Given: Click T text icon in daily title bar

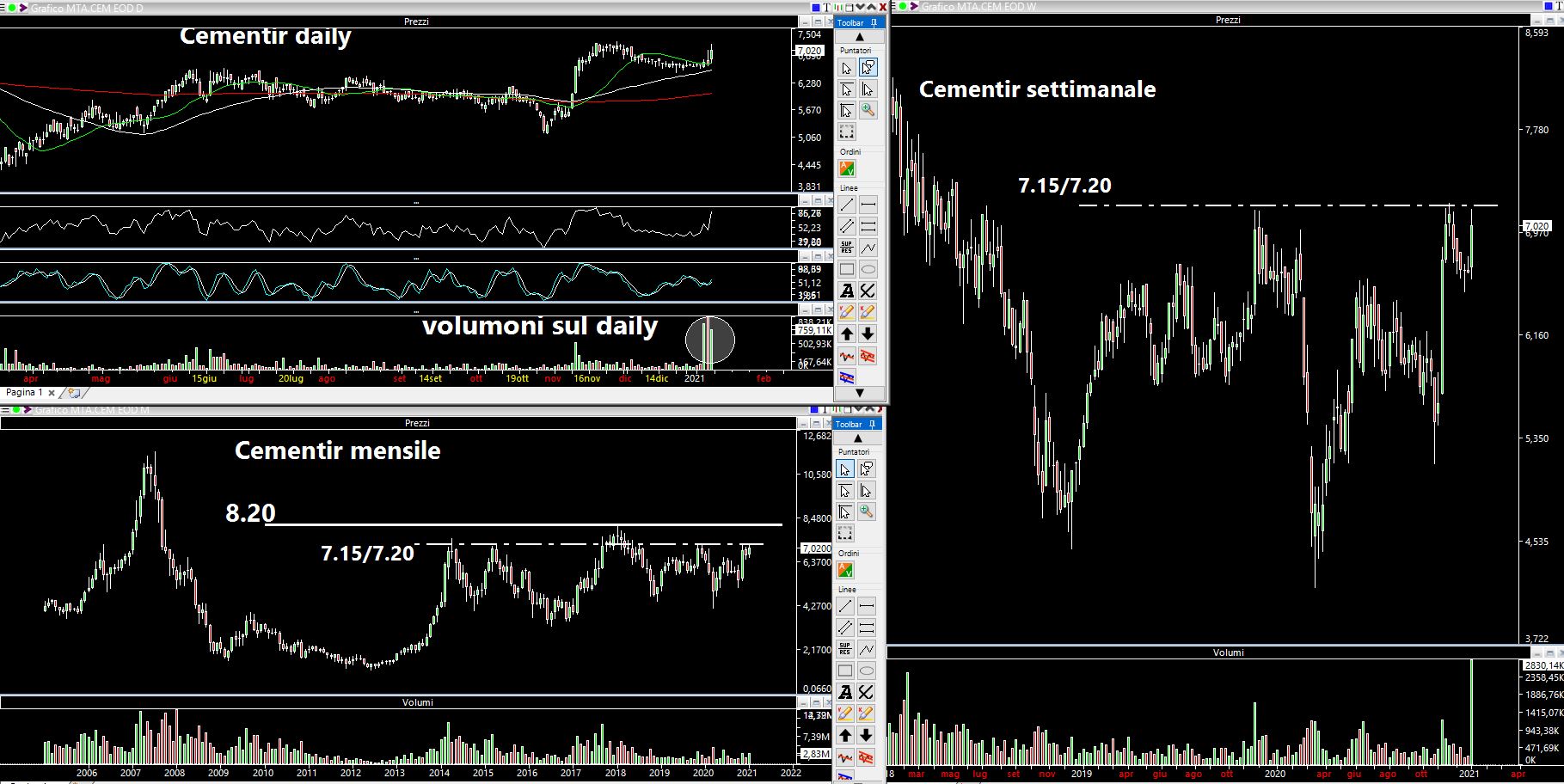Looking at the screenshot, I should tap(826, 8).
